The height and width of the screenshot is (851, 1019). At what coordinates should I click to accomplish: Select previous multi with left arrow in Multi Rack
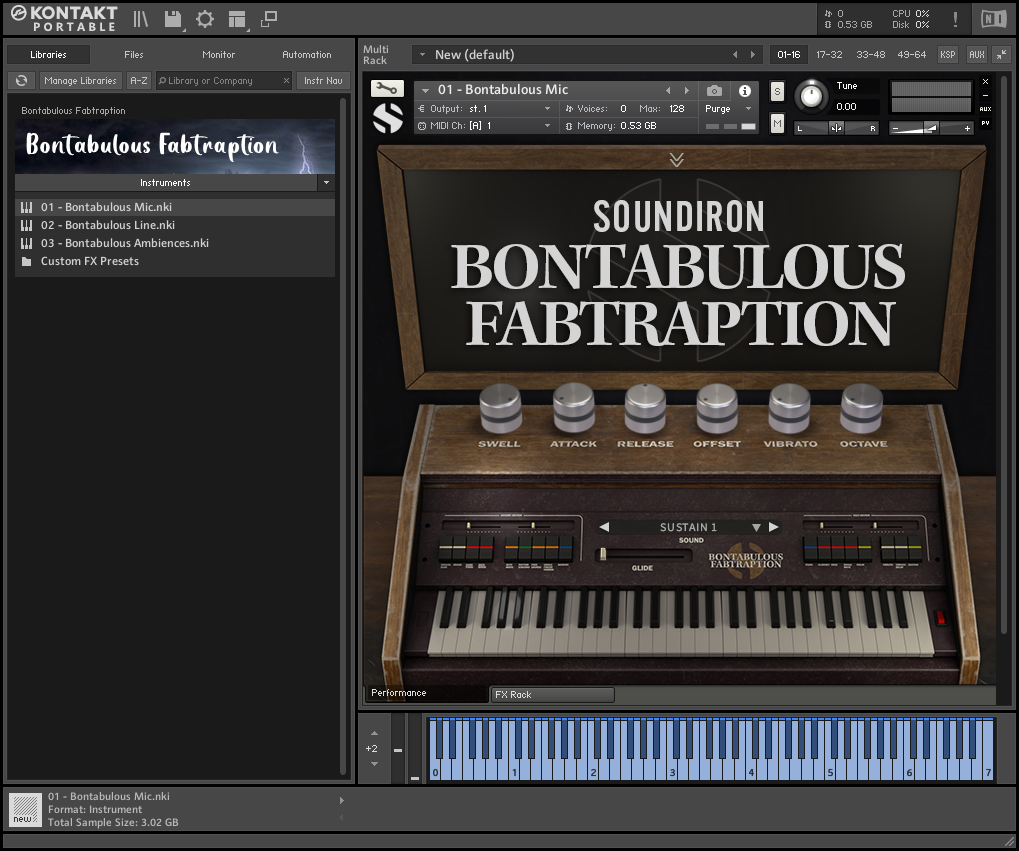point(735,55)
